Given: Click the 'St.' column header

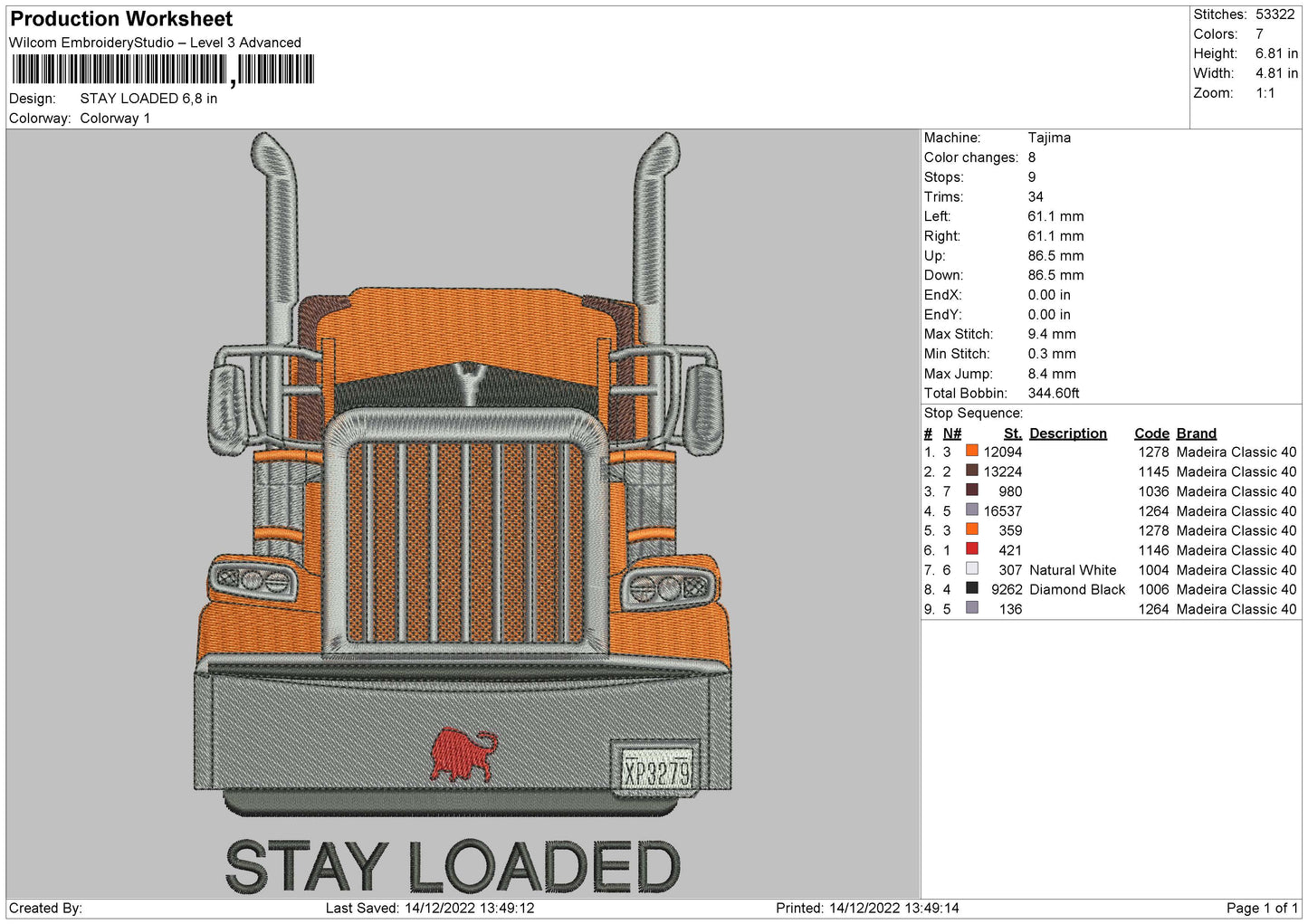Looking at the screenshot, I should tap(1013, 433).
